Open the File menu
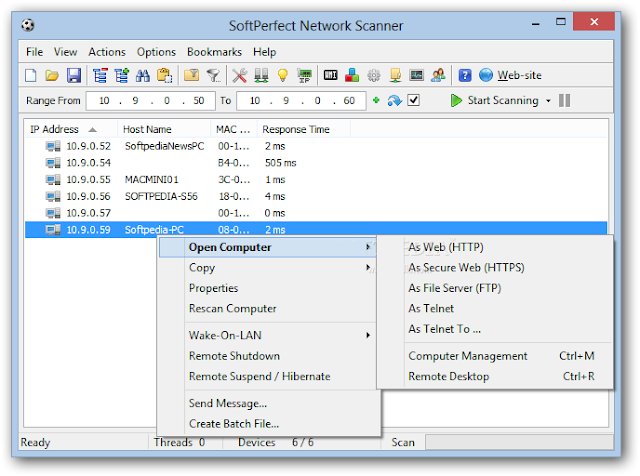This screenshot has width=640, height=476. click(34, 52)
